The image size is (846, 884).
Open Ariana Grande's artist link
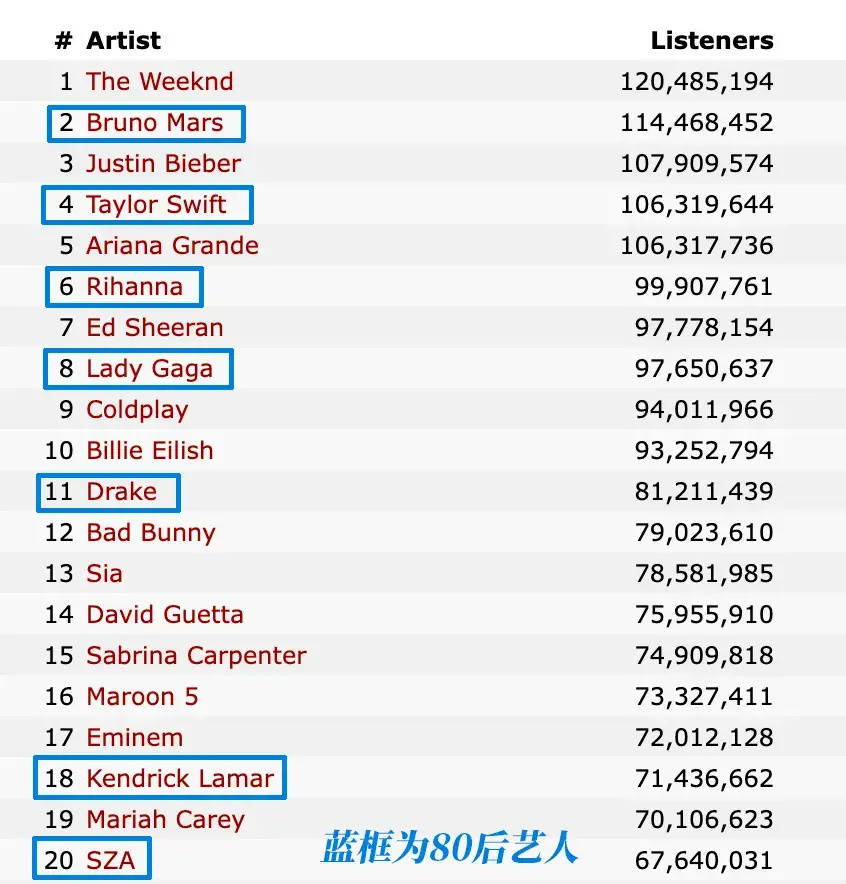[x=172, y=246]
